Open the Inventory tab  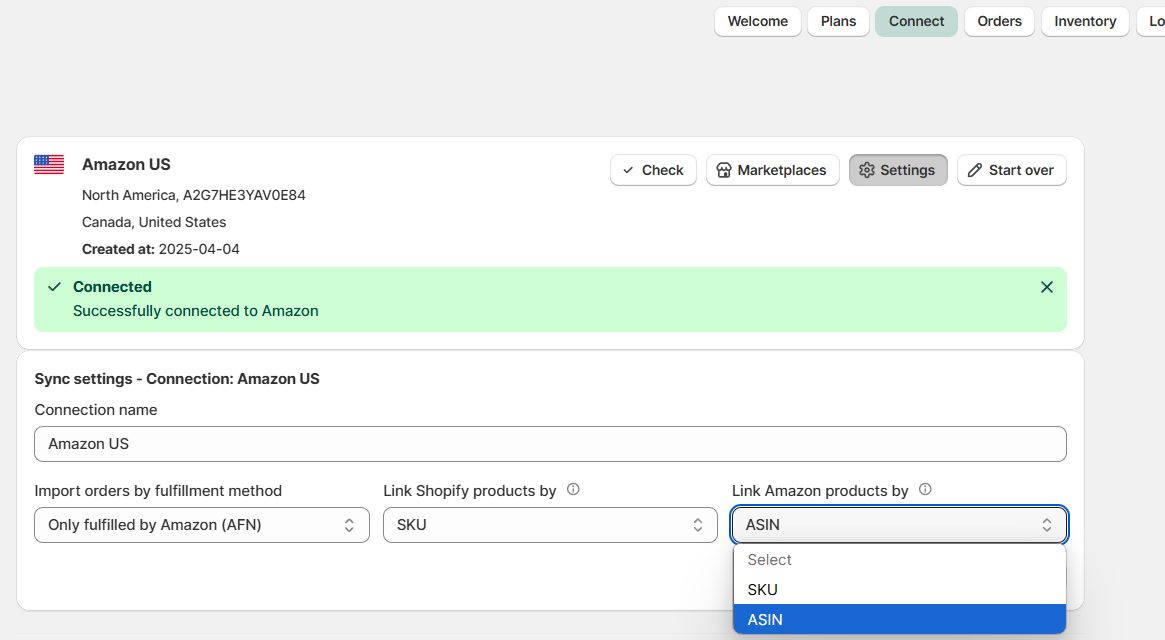pos(1085,22)
